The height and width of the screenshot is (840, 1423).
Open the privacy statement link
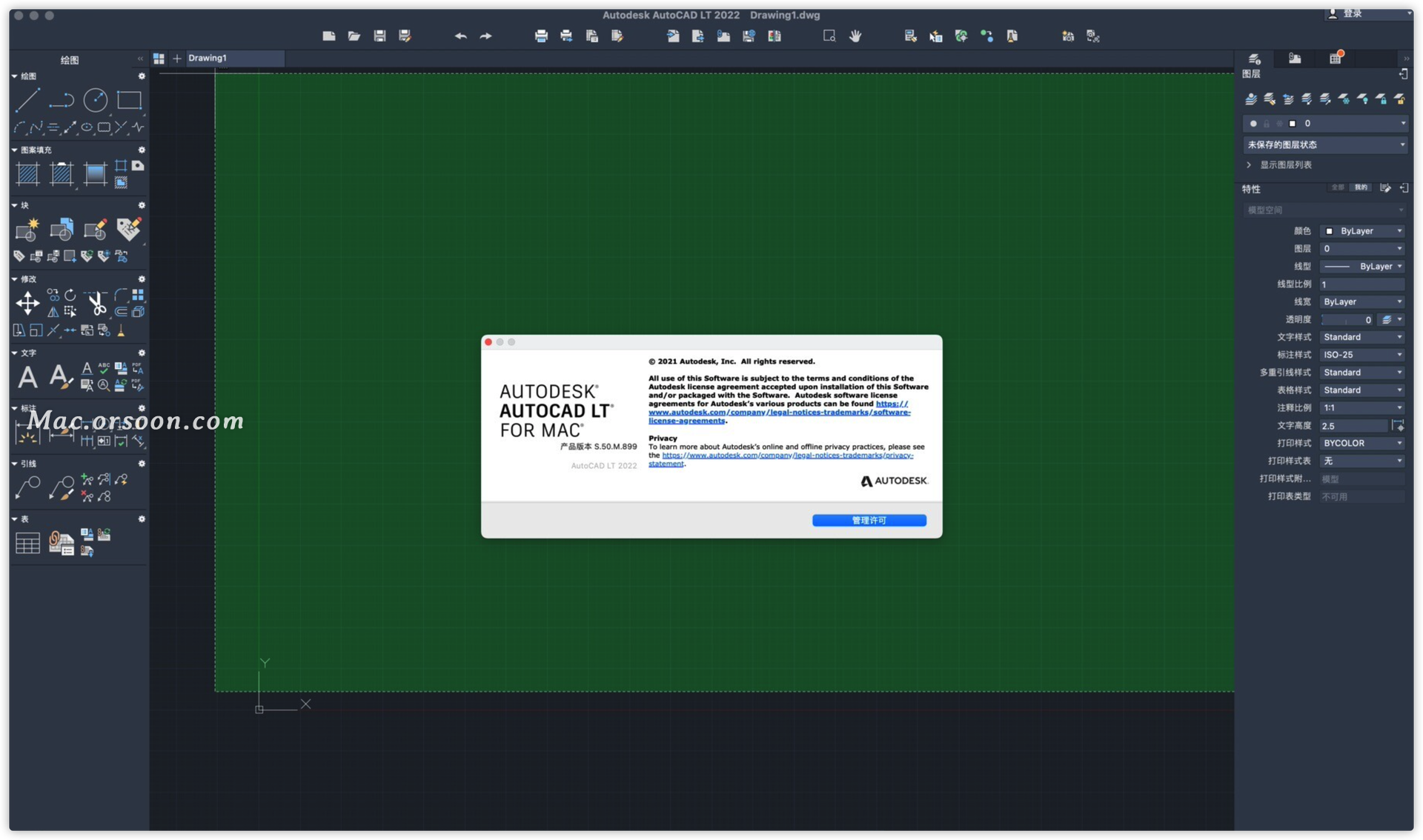click(x=781, y=459)
